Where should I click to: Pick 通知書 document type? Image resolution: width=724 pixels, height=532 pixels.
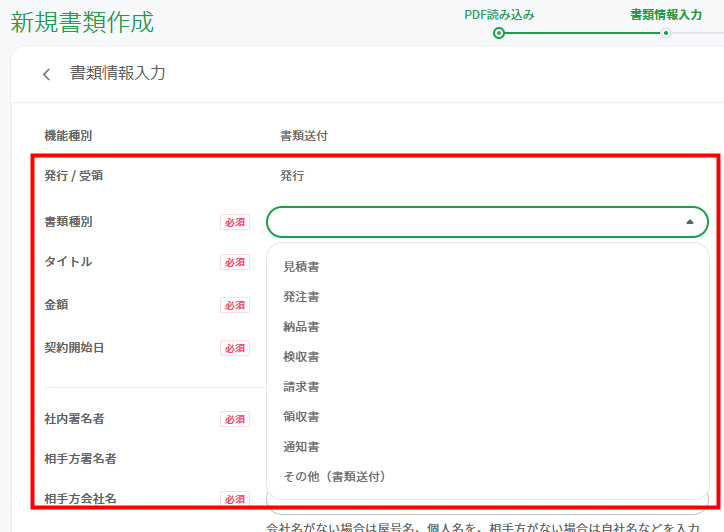tap(301, 447)
